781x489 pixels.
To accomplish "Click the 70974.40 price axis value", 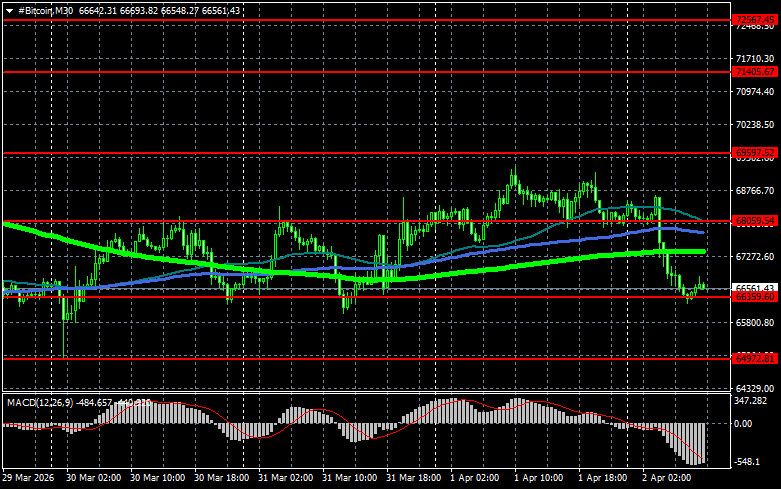I will tap(755, 92).
